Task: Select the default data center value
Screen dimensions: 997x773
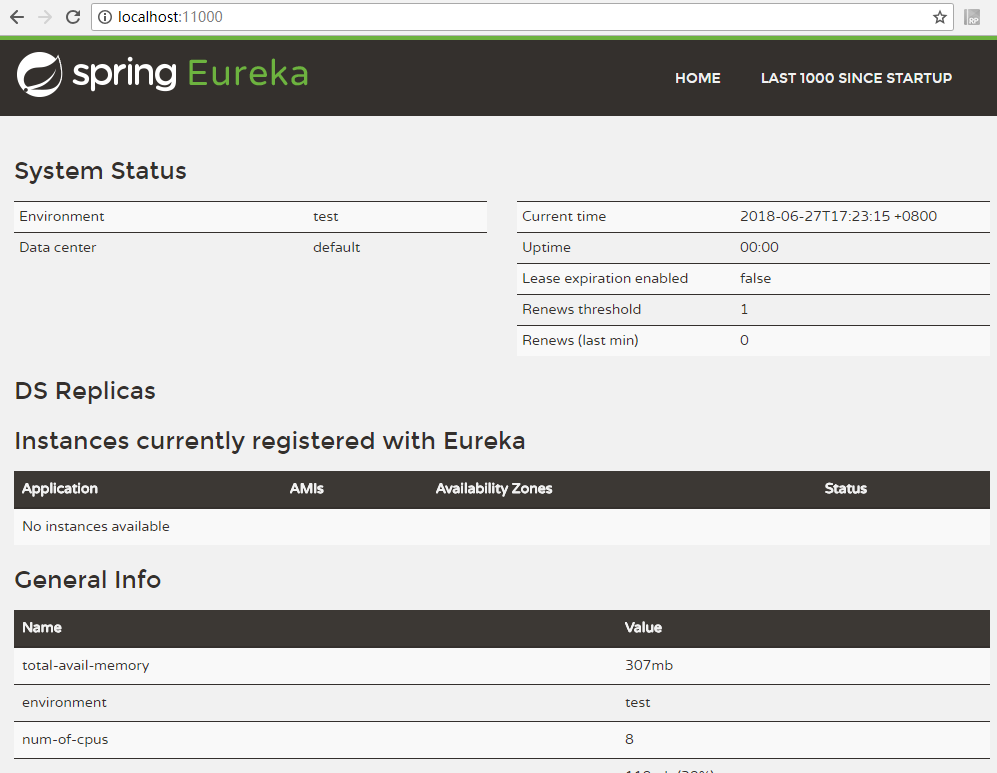Action: (x=336, y=247)
